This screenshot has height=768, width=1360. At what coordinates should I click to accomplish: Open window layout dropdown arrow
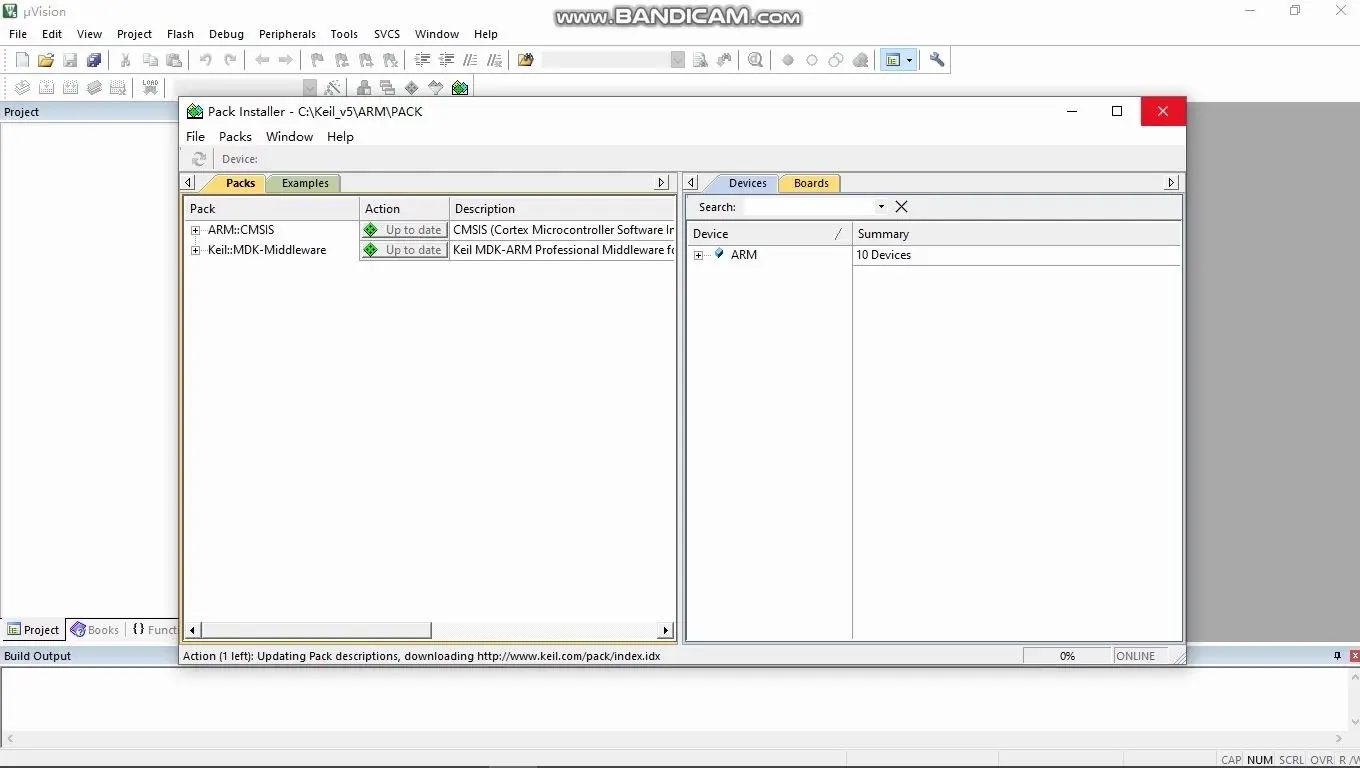pos(909,60)
